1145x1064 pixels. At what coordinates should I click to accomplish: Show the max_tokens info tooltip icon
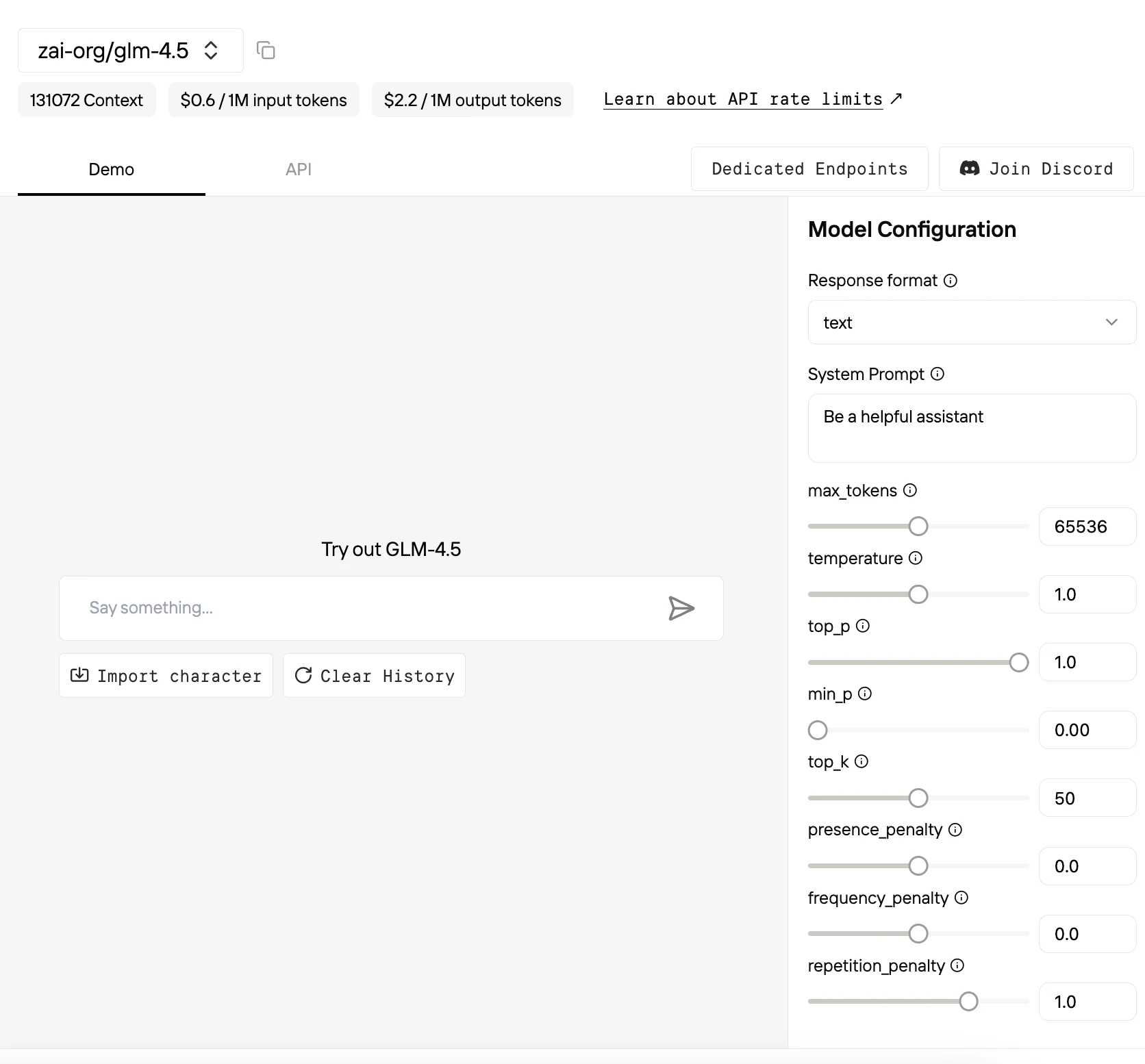(x=910, y=490)
